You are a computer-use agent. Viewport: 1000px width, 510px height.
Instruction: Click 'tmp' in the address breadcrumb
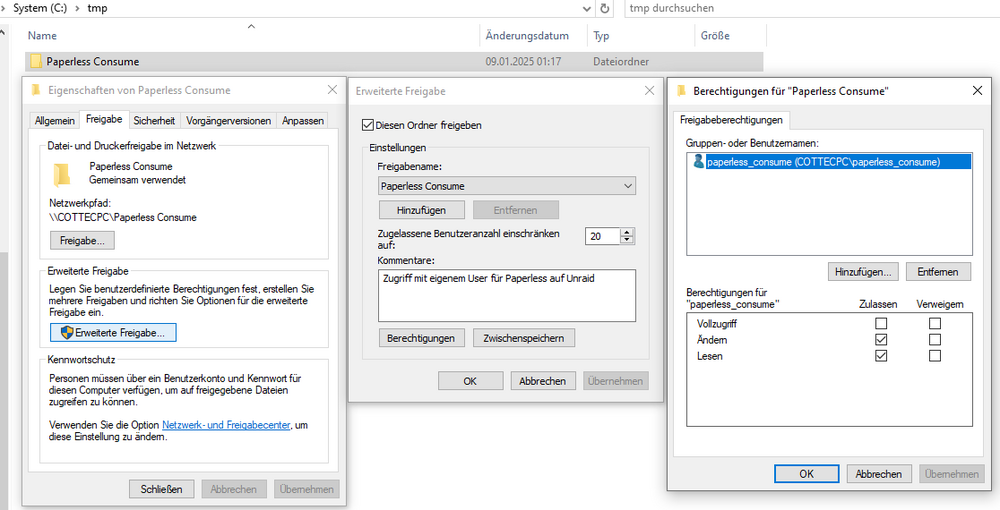click(97, 8)
